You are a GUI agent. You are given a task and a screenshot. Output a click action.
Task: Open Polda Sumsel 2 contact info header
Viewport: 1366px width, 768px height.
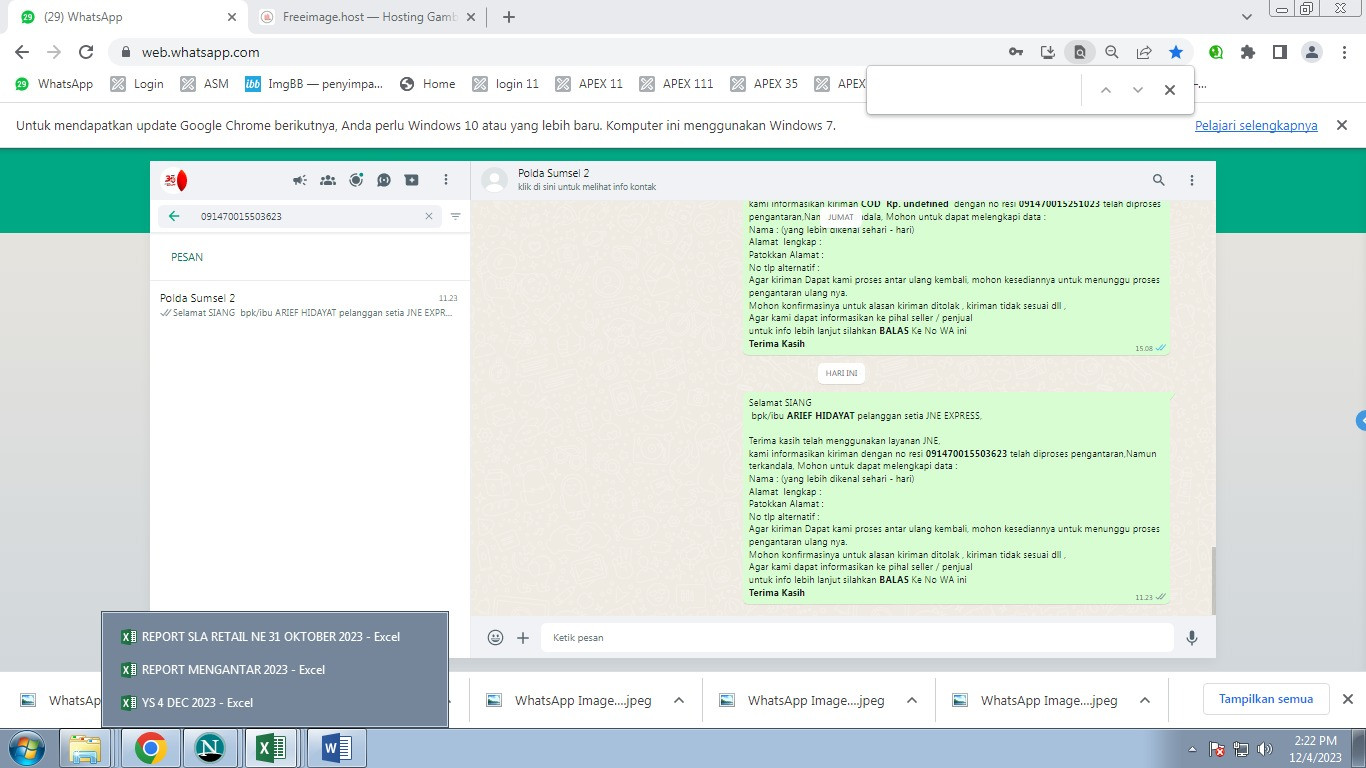586,180
